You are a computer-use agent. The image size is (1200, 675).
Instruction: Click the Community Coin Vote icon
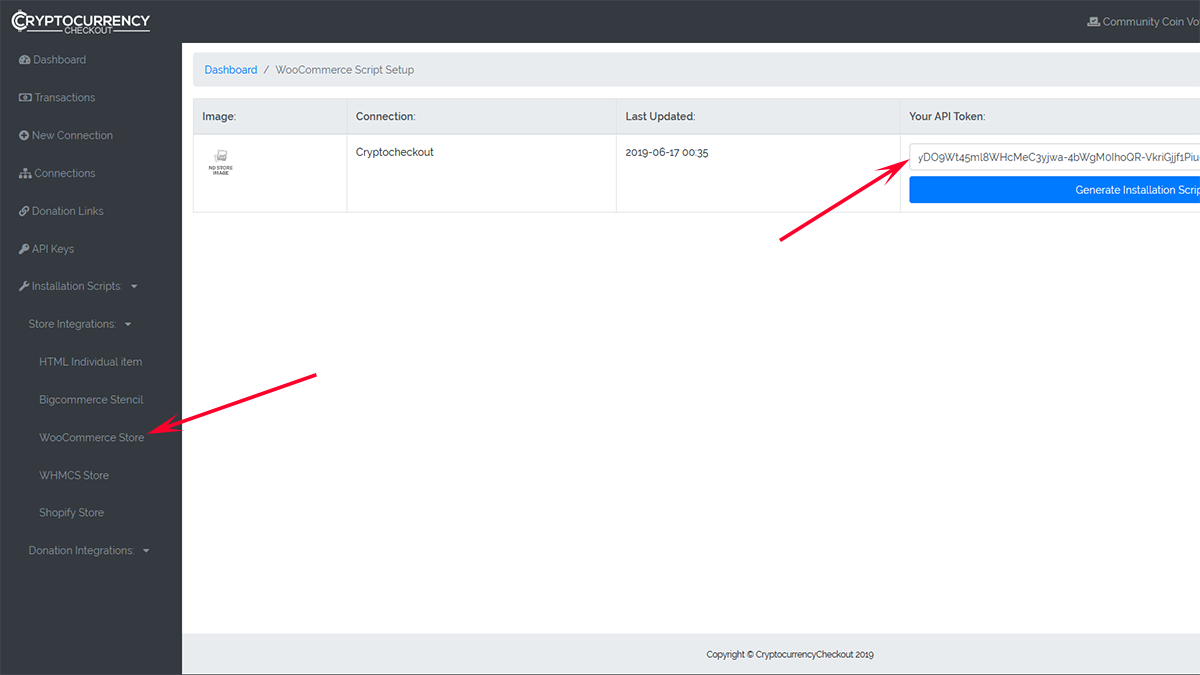(1093, 22)
